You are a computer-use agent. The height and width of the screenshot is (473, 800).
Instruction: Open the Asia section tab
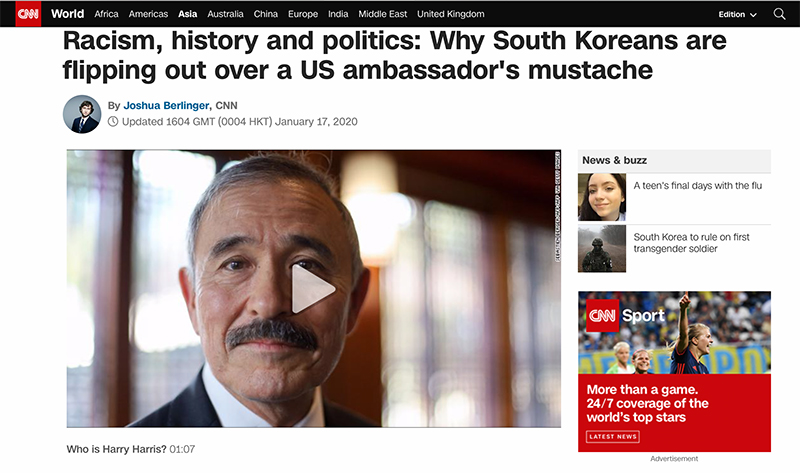click(187, 14)
